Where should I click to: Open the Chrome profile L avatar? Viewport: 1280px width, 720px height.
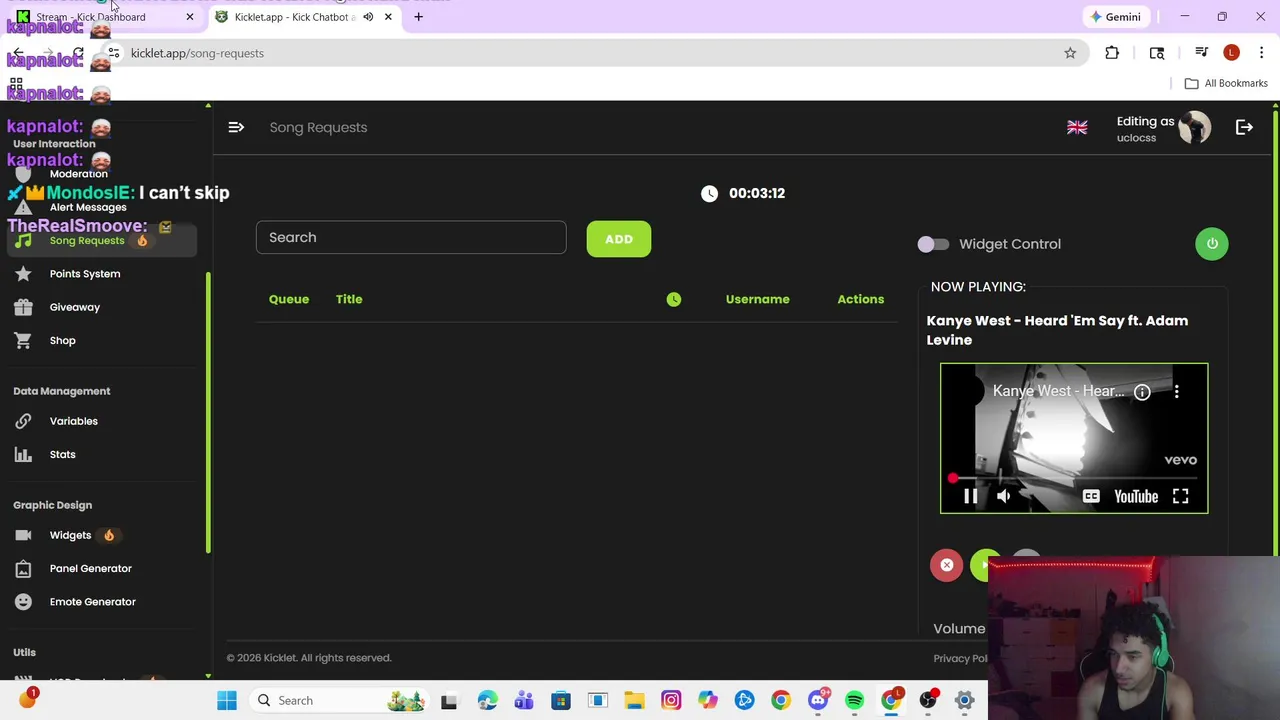(1231, 53)
